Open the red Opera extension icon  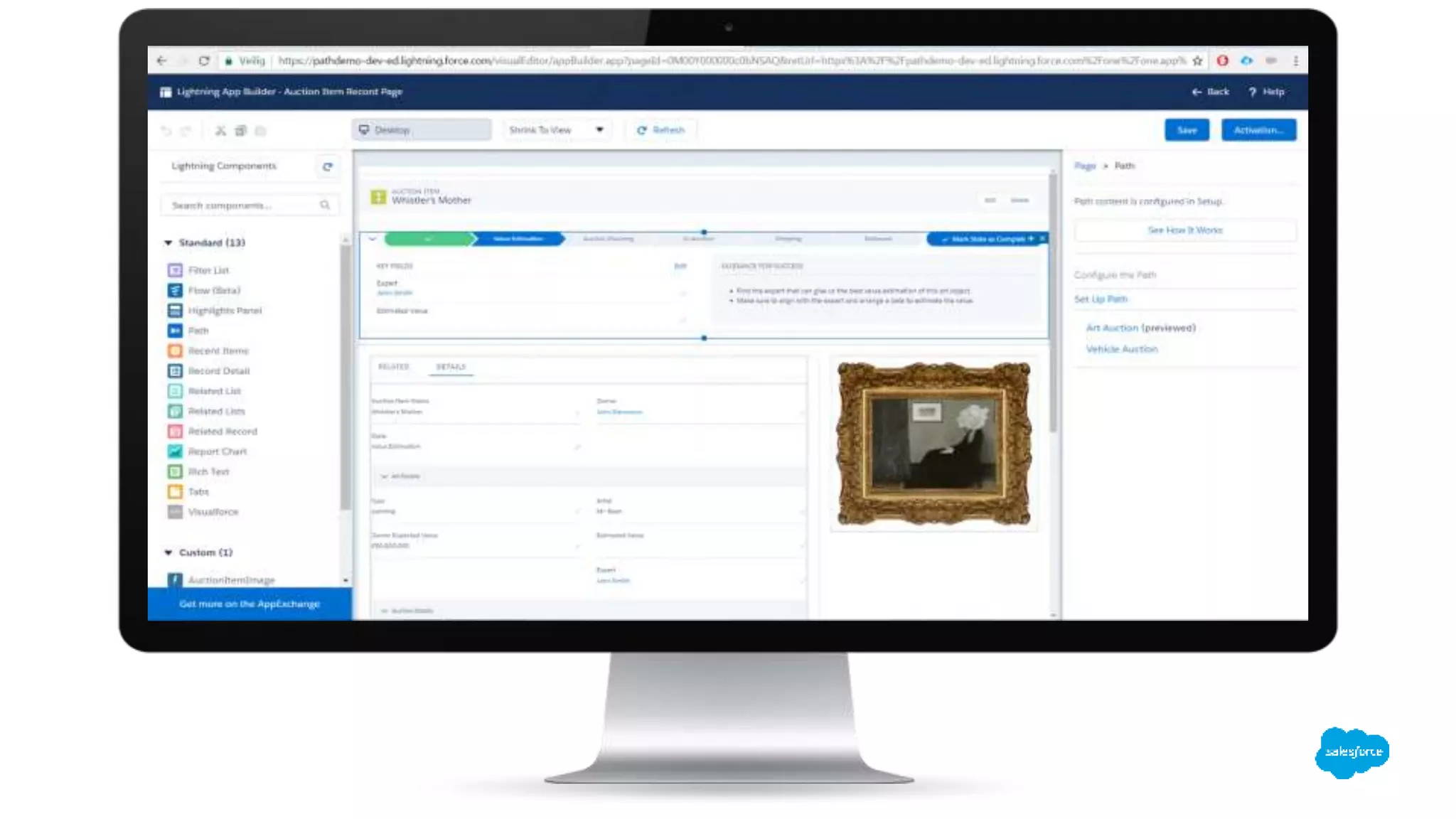coord(1222,61)
